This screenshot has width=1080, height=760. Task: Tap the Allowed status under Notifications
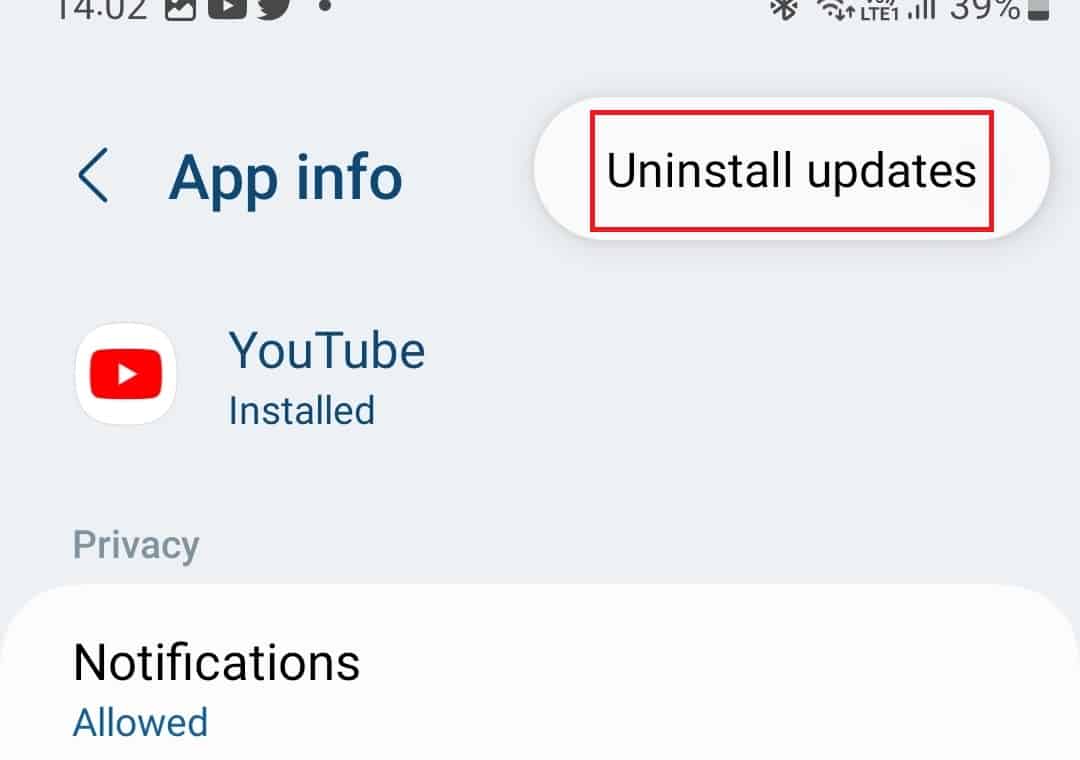(x=141, y=723)
